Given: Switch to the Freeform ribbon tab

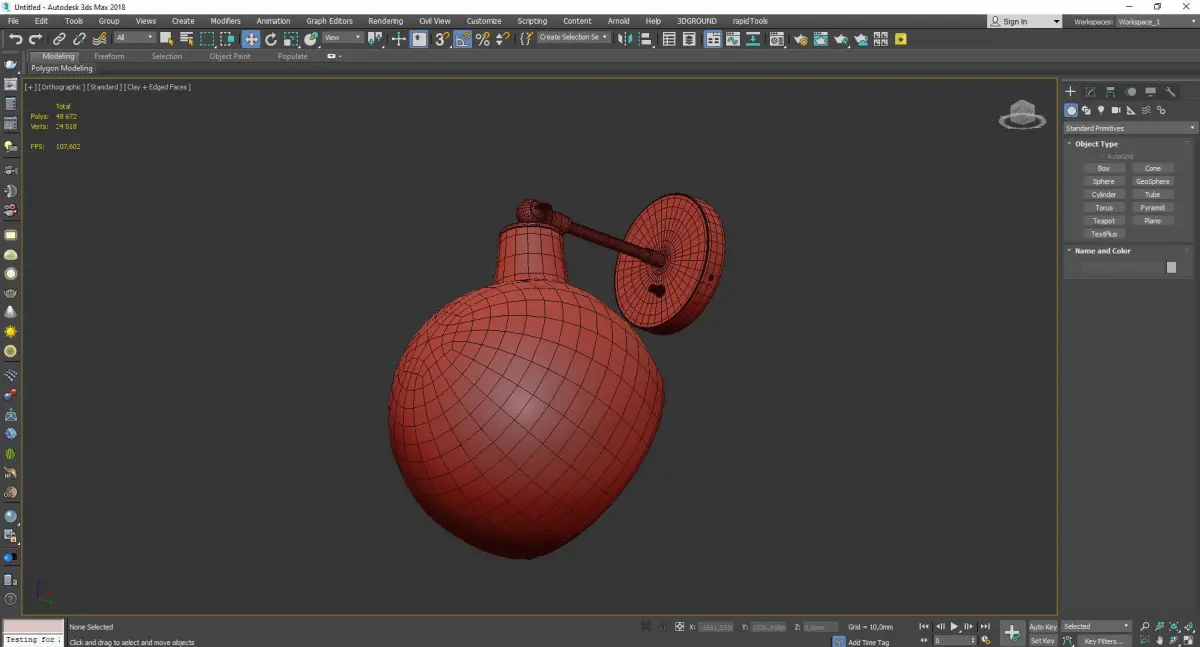Looking at the screenshot, I should [109, 57].
